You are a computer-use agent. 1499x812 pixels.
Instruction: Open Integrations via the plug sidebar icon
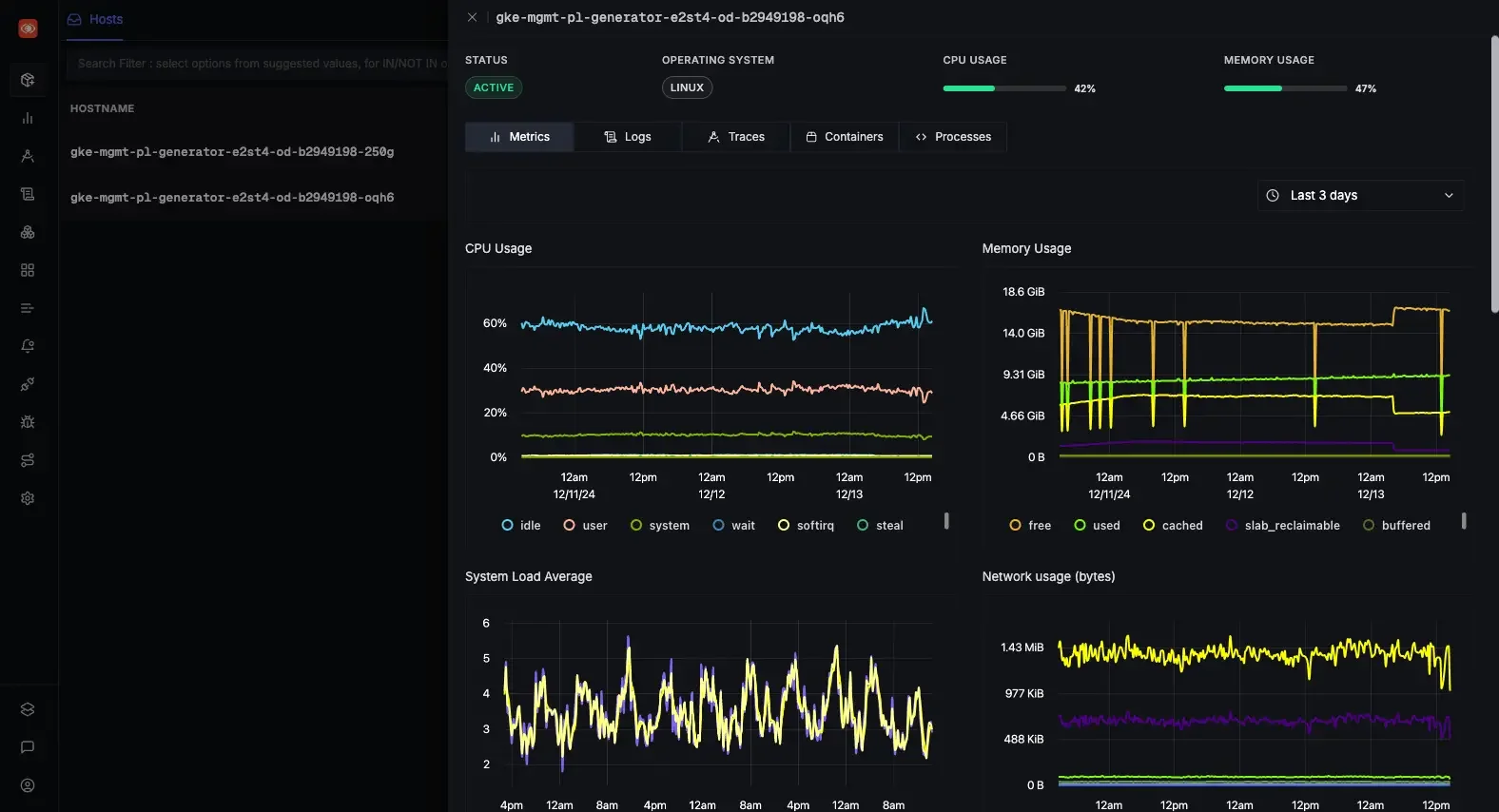point(28,384)
